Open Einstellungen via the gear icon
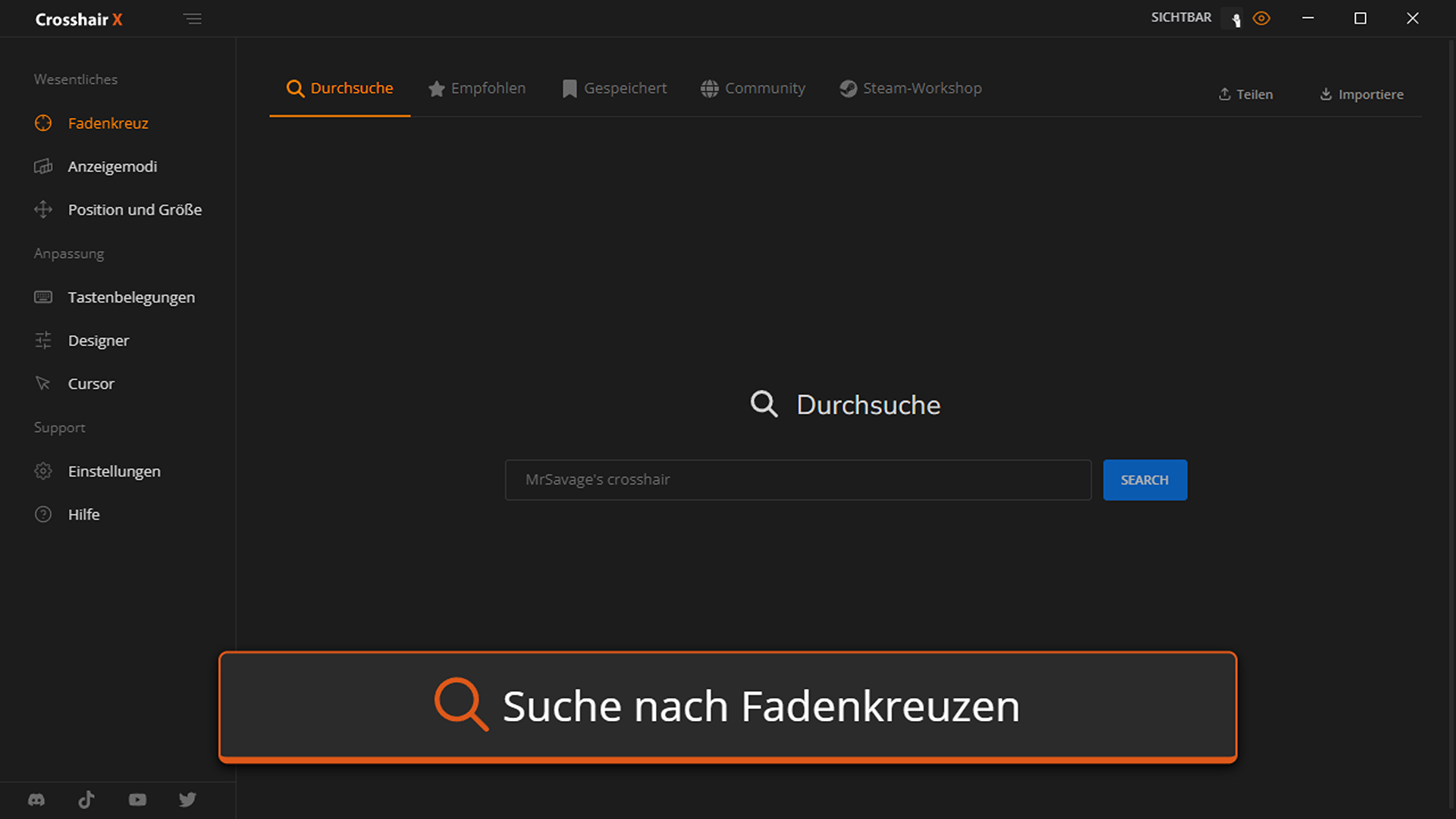 point(43,471)
